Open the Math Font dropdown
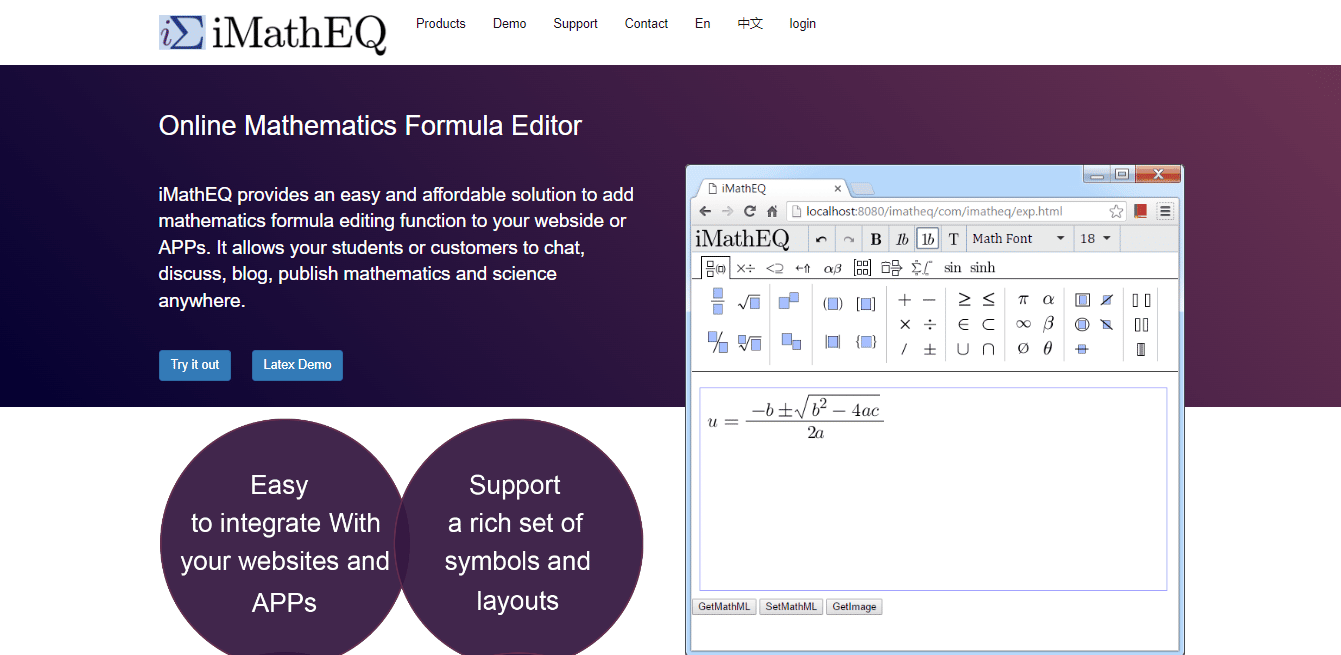This screenshot has width=1341, height=655. pos(1018,238)
